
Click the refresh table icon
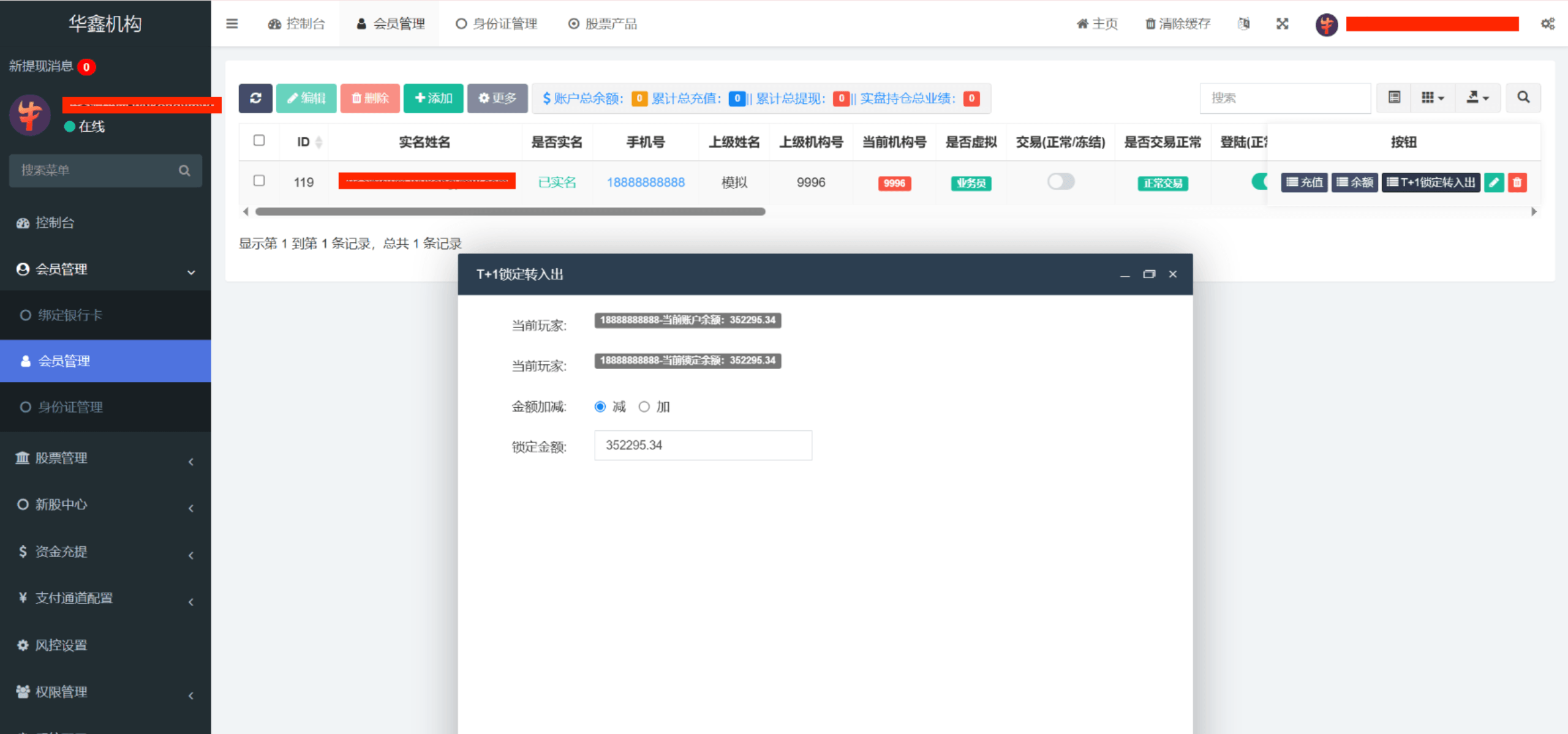click(256, 98)
